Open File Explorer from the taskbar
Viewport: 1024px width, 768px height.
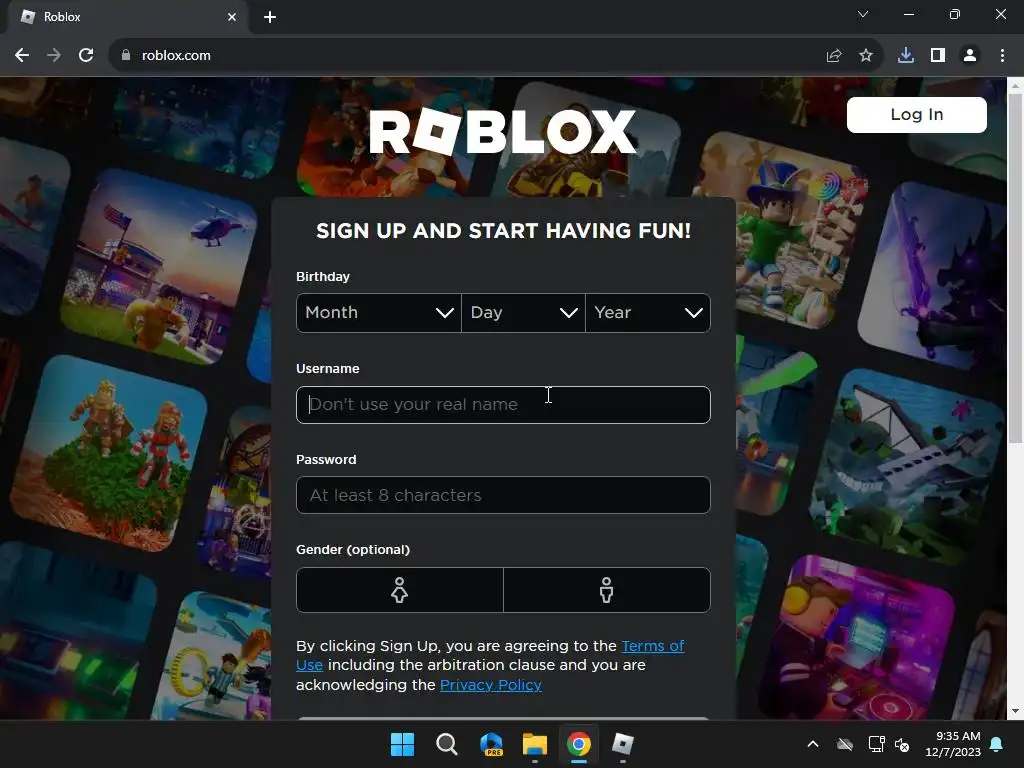(535, 744)
